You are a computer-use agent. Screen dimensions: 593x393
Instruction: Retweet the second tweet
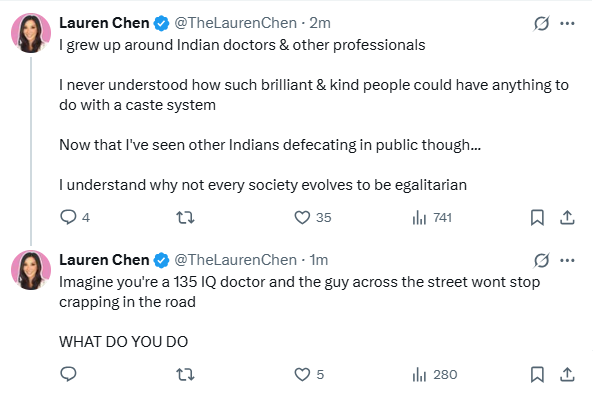click(x=185, y=374)
